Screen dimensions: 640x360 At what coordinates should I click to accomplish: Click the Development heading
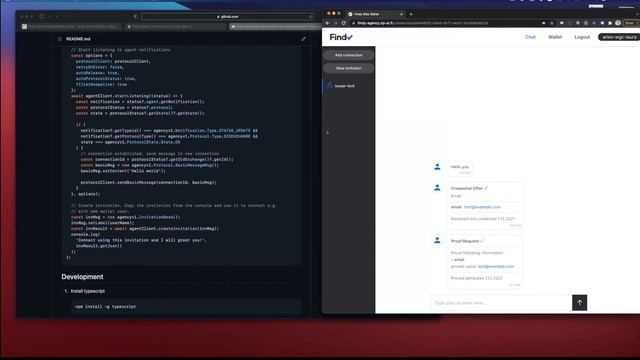coord(82,277)
